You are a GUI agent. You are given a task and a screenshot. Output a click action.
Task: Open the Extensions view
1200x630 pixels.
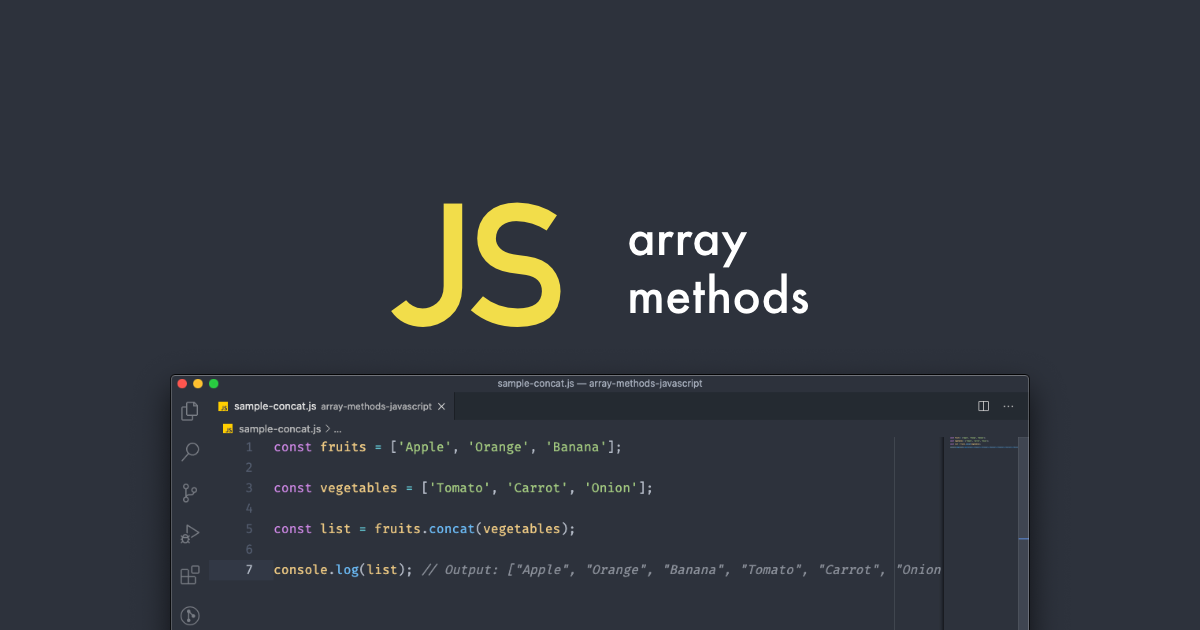coord(189,575)
